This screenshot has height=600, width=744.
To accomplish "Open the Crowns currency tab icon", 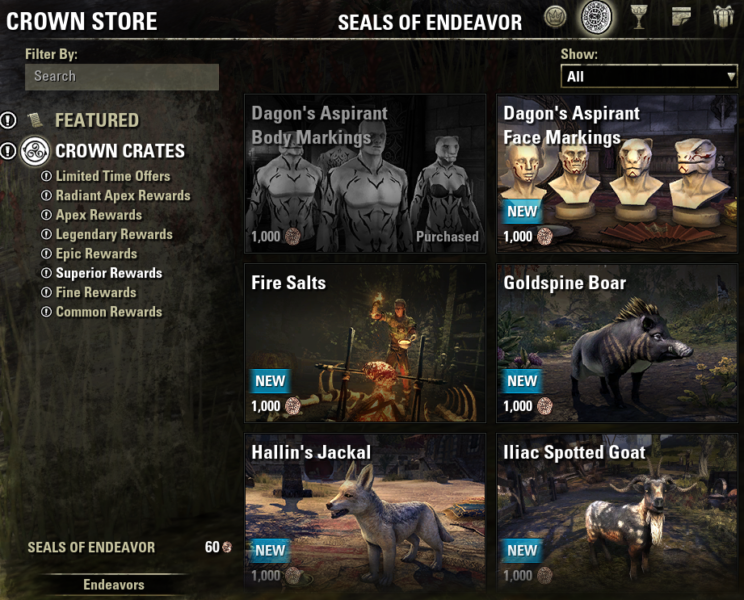I will click(x=555, y=17).
